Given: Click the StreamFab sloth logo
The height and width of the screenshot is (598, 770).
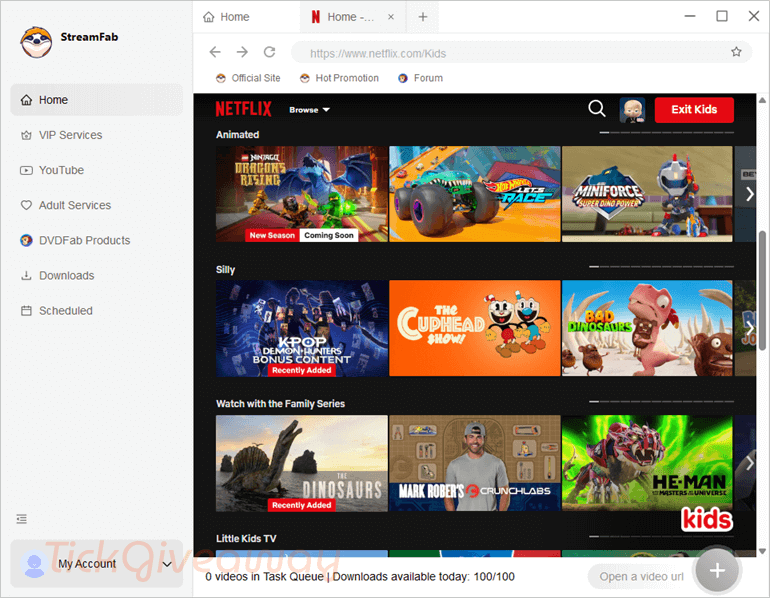Looking at the screenshot, I should coord(36,42).
